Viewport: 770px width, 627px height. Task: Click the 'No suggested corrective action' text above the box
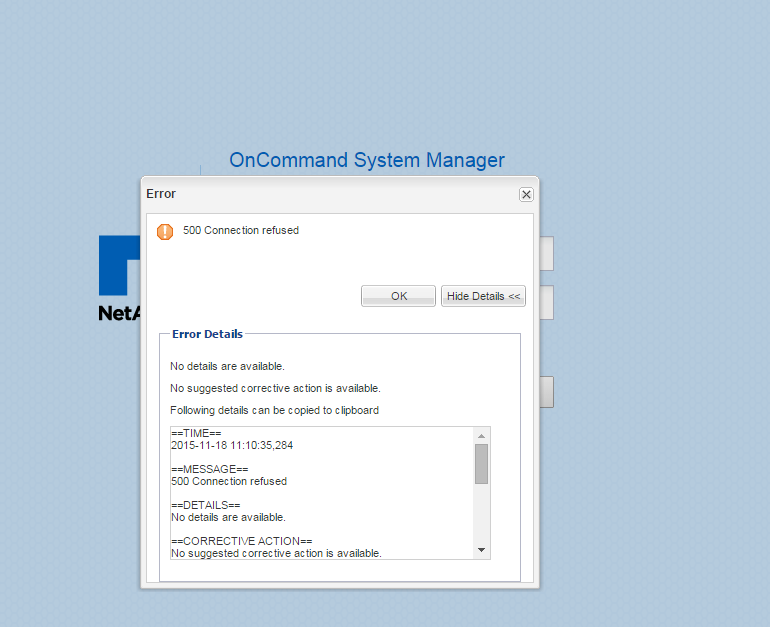point(275,388)
